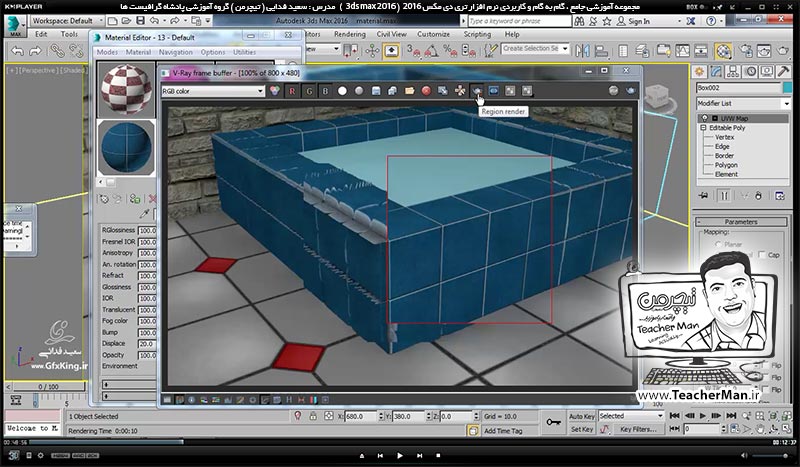Open the Scripting menu
This screenshot has width=800, height=467.
pyautogui.click(x=477, y=34)
